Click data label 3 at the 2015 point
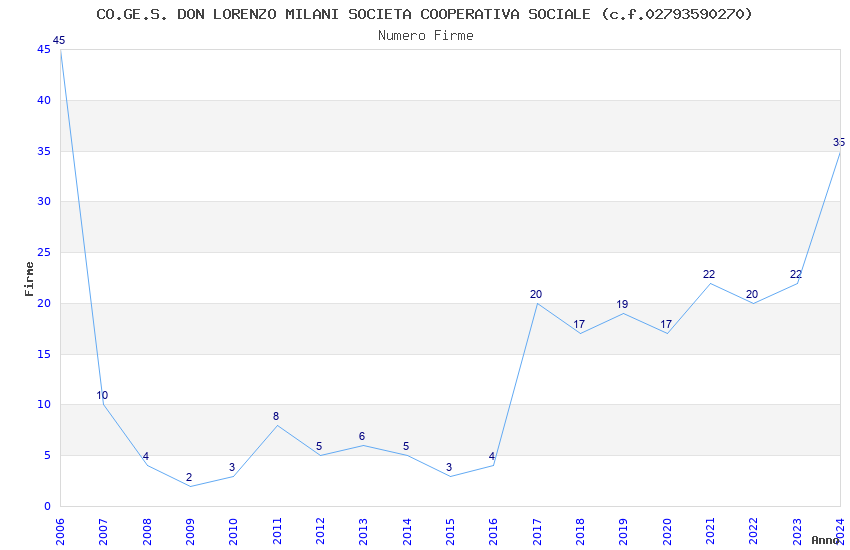This screenshot has width=850, height=550. point(449,467)
